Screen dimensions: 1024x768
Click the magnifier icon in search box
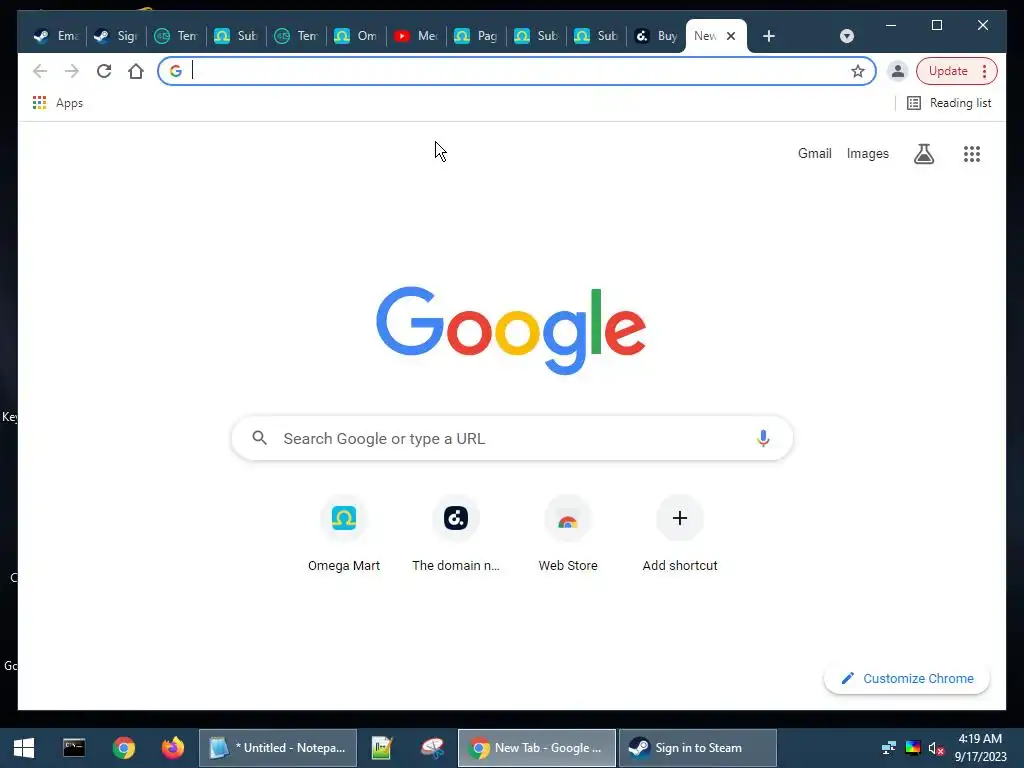click(x=259, y=438)
